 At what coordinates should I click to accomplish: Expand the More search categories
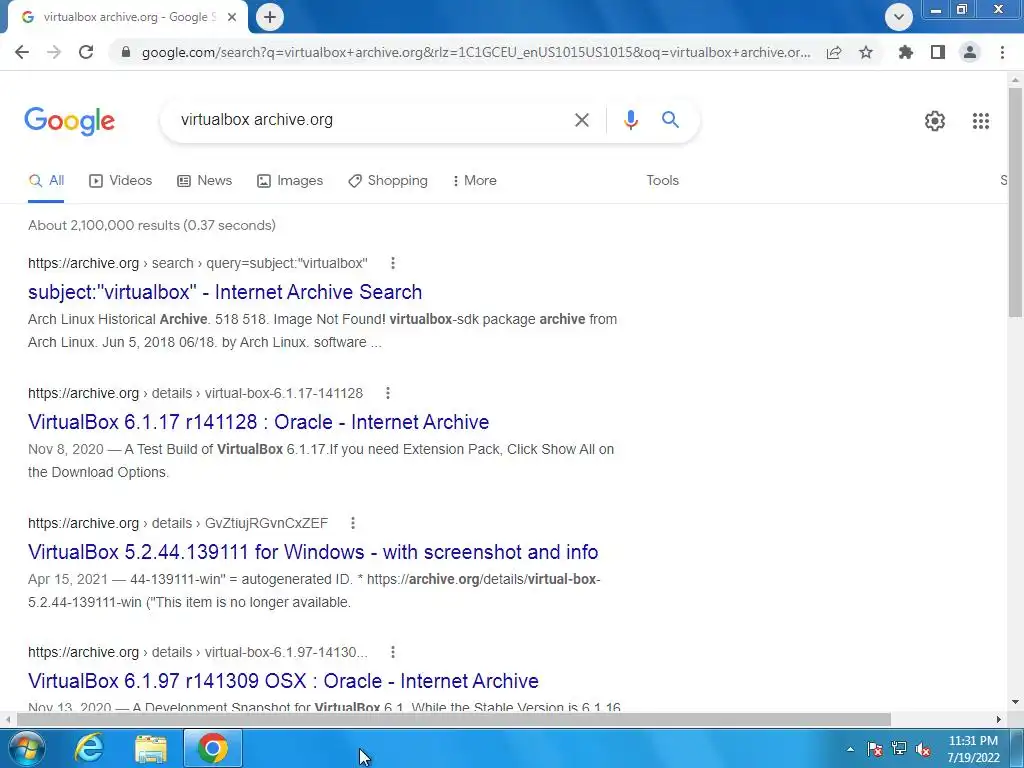tap(475, 181)
